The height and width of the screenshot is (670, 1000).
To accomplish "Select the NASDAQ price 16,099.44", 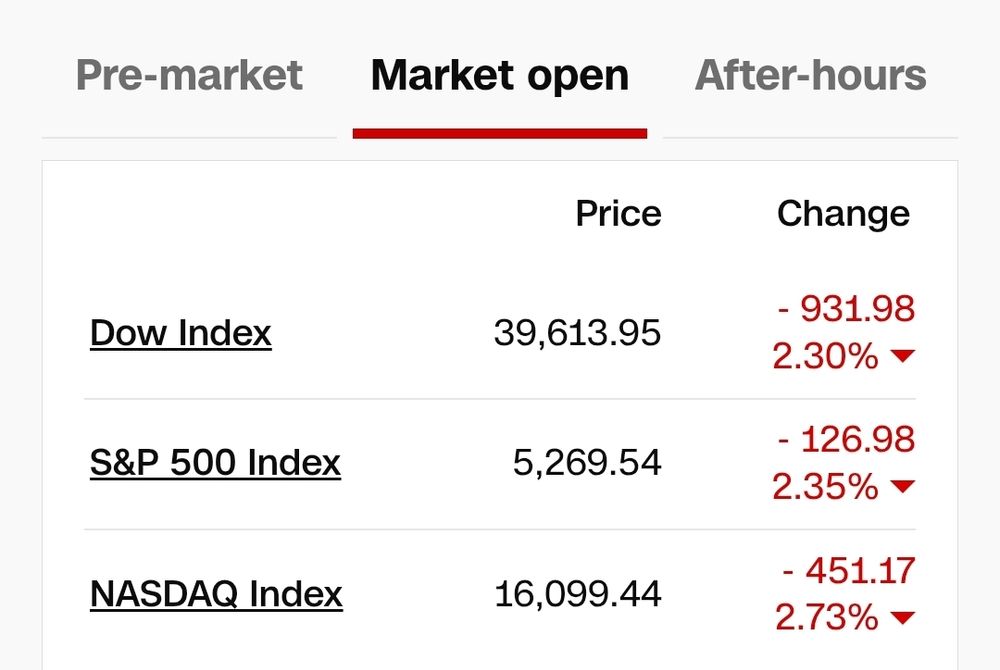I will (x=578, y=594).
